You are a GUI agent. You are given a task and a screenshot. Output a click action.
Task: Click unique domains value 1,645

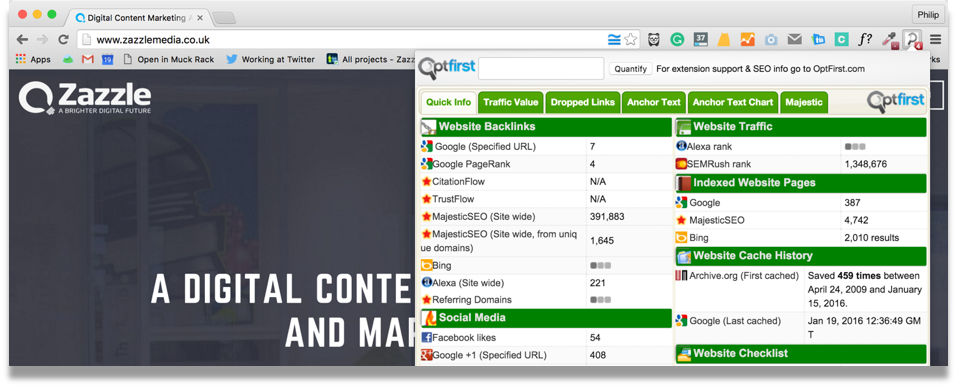point(601,241)
